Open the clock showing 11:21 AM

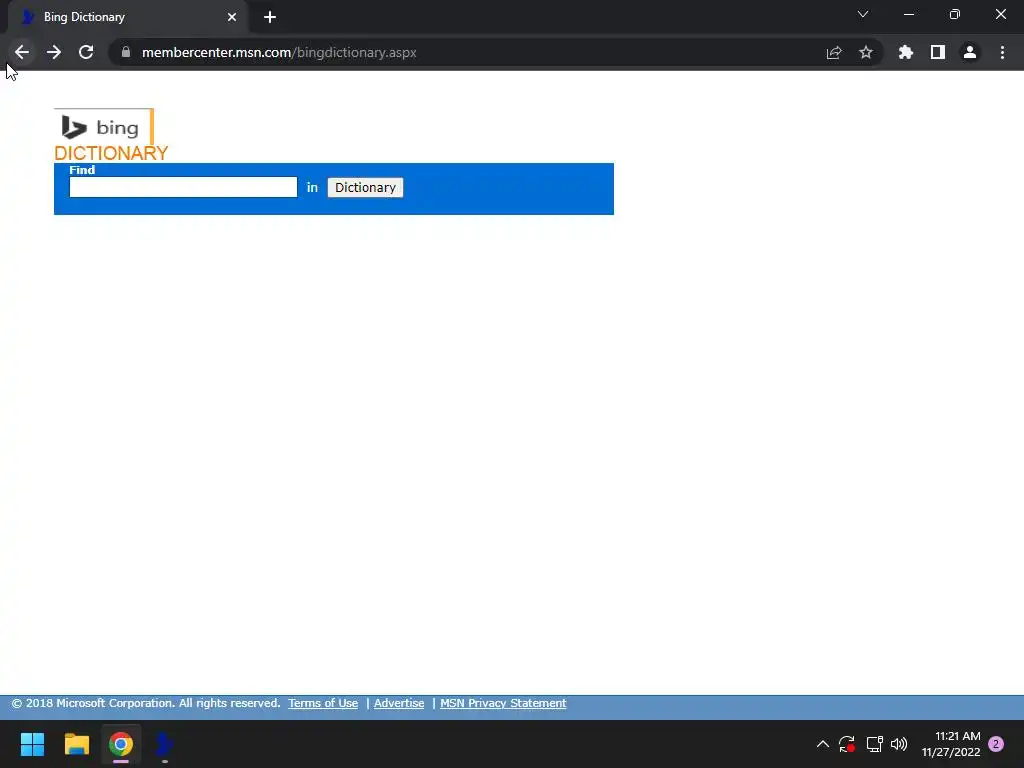[951, 744]
